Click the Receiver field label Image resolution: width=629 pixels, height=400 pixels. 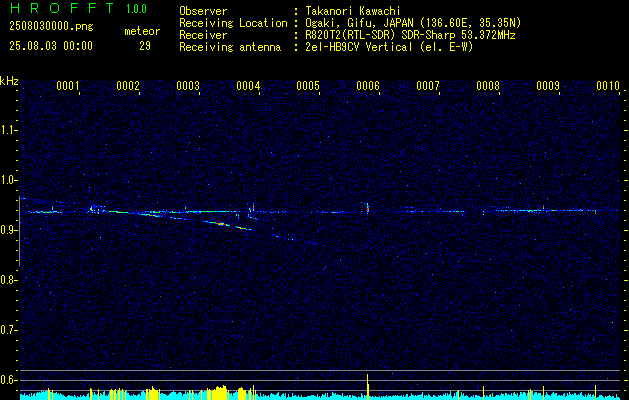pos(203,35)
